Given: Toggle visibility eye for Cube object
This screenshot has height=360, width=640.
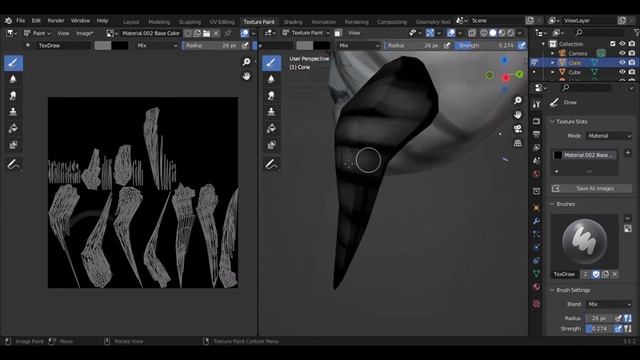Looking at the screenshot, I should point(622,72).
